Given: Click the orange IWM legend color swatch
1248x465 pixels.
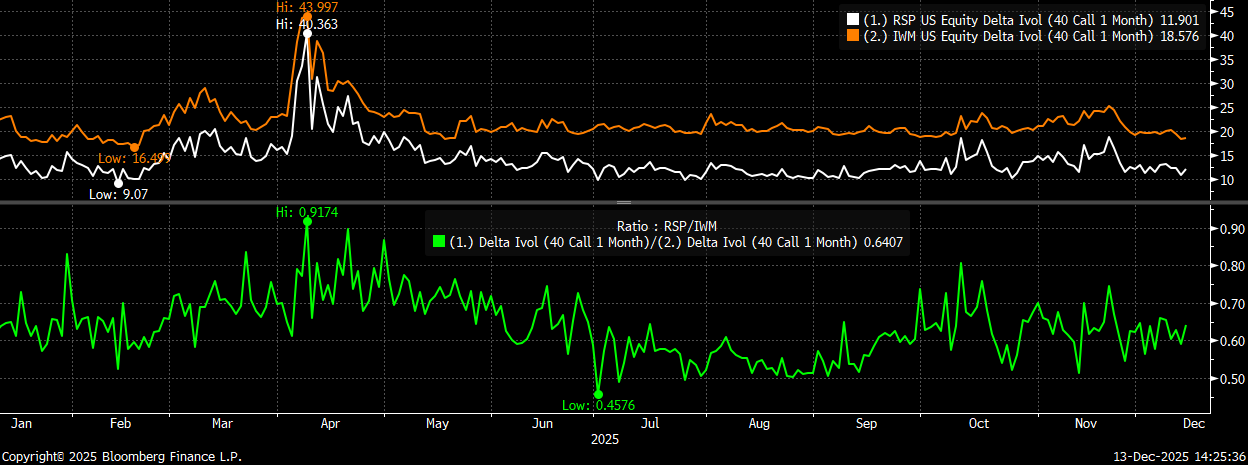Looking at the screenshot, I should tap(853, 35).
